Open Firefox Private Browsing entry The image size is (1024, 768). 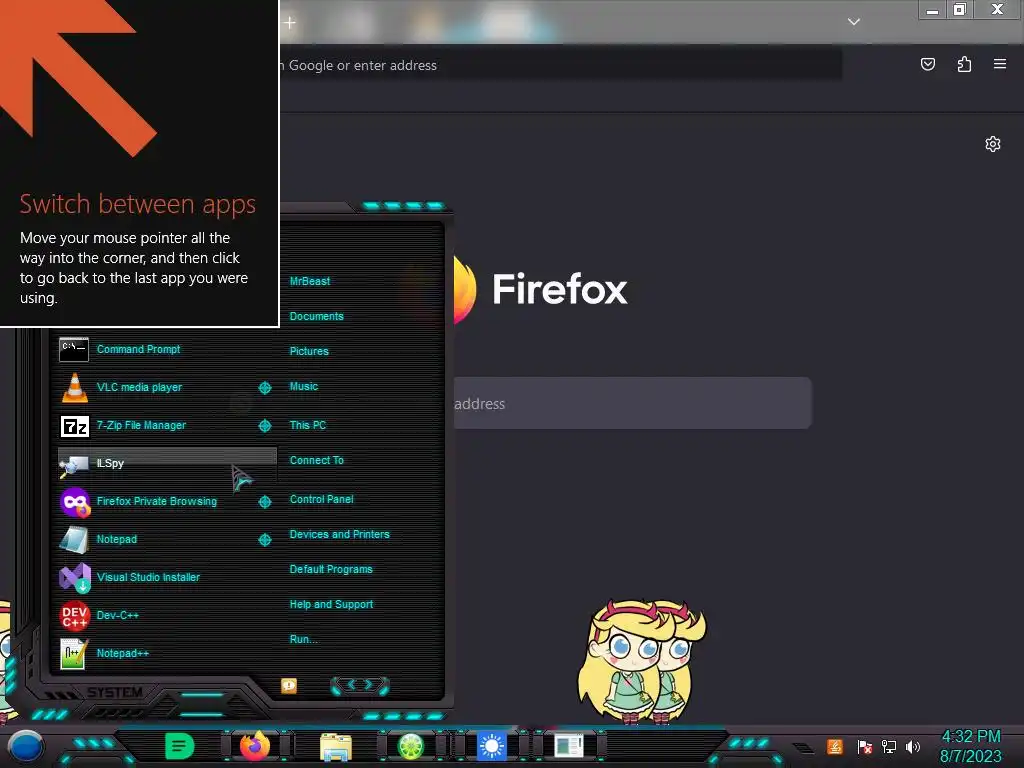point(167,502)
